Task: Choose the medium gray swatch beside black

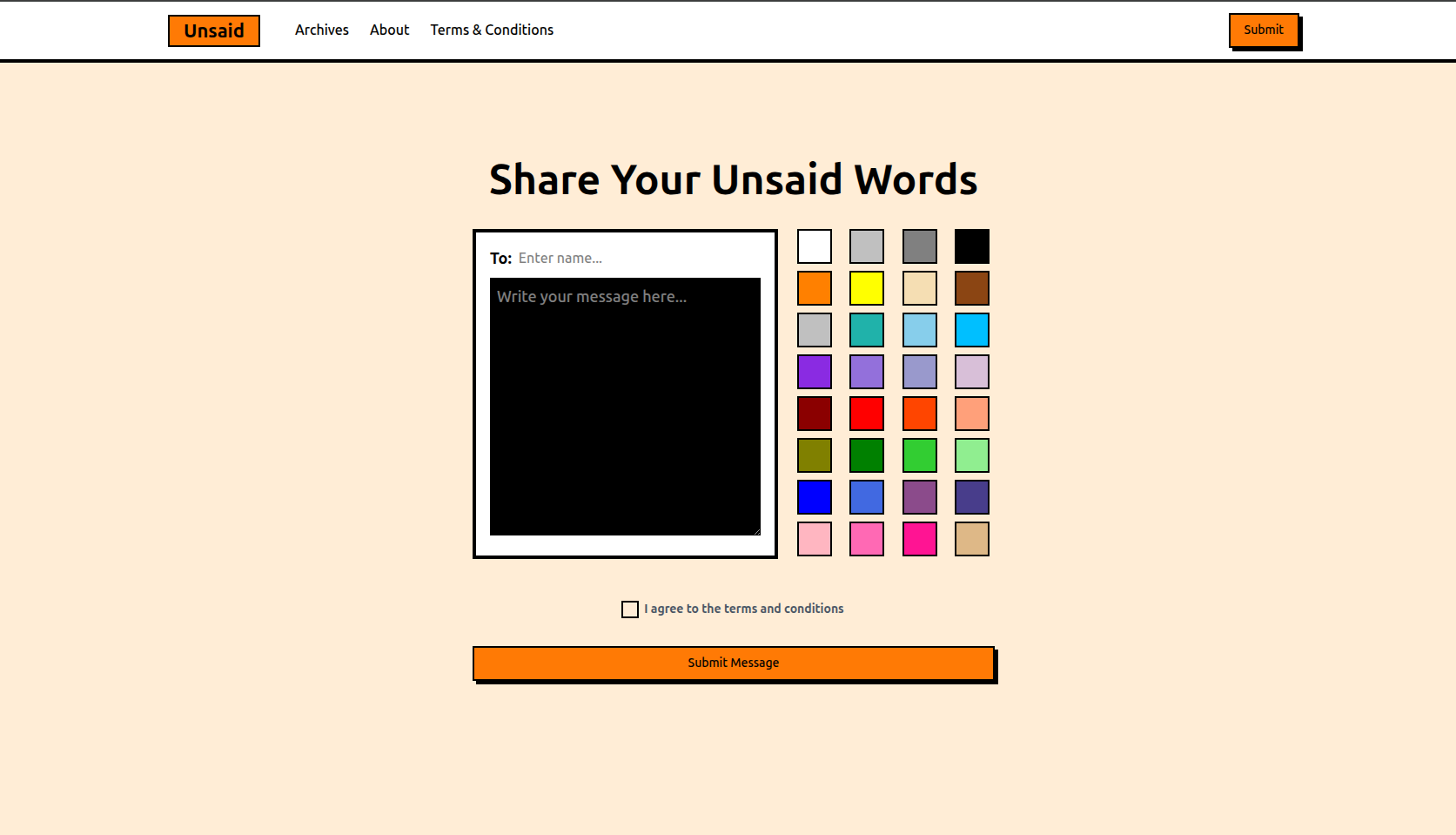Action: (x=920, y=246)
